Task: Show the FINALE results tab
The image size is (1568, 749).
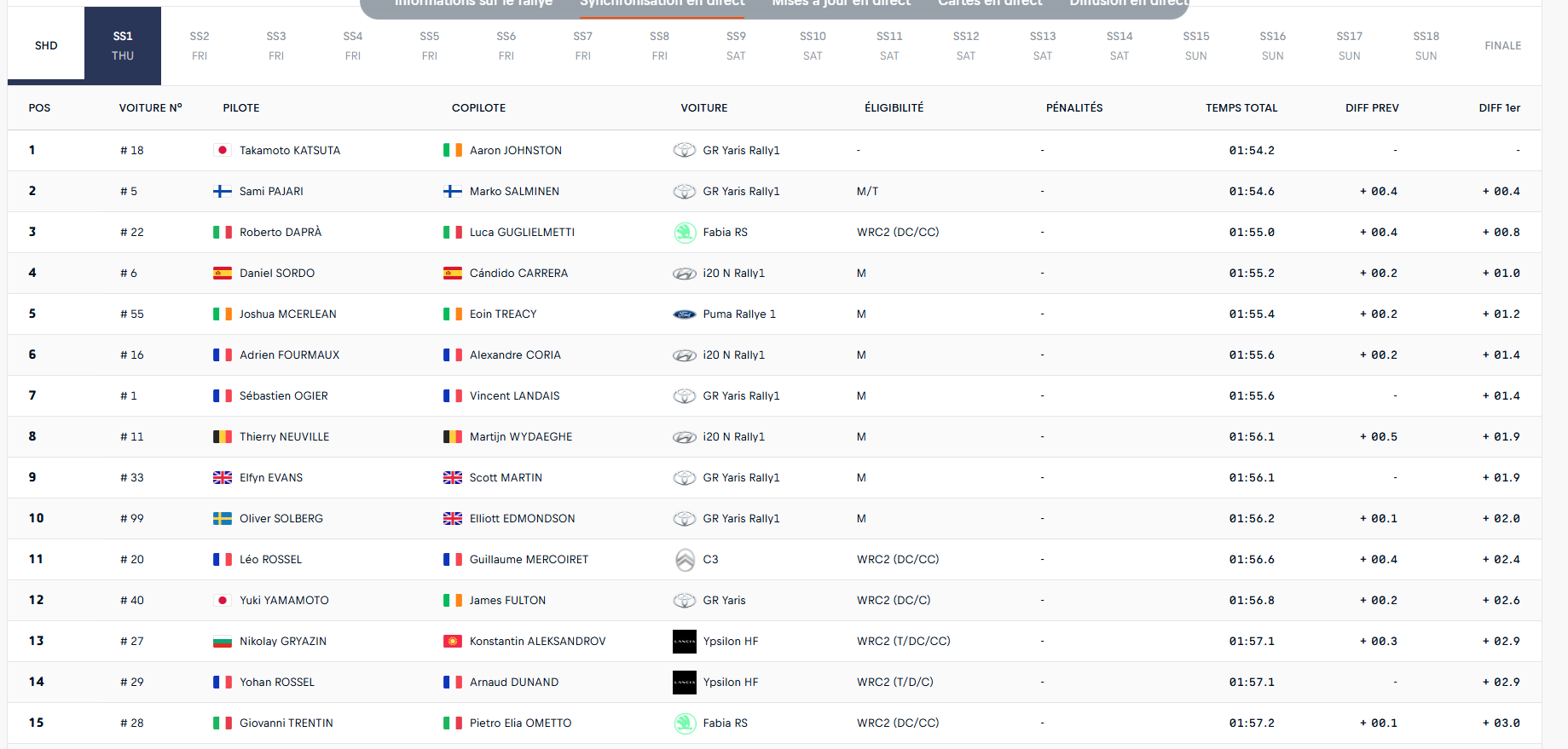Action: click(1503, 46)
